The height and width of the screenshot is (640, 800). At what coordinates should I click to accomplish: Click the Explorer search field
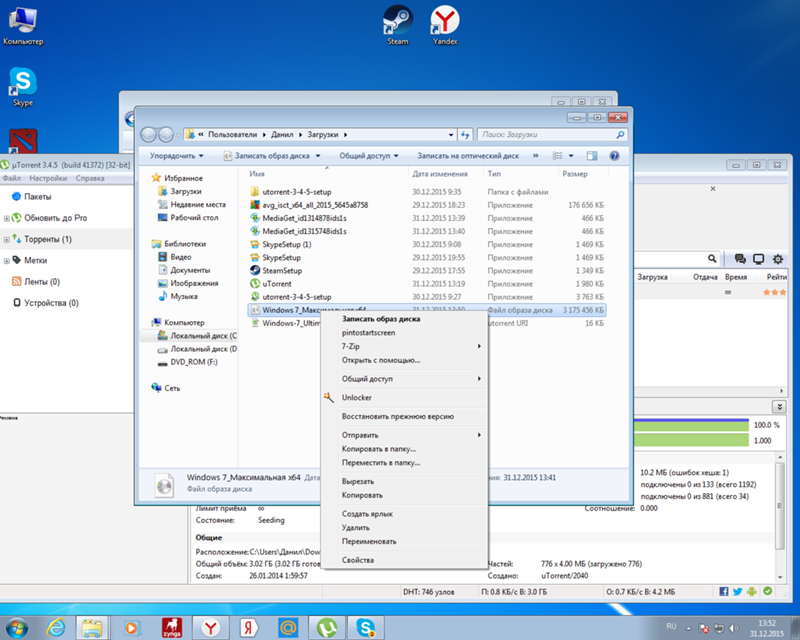click(x=553, y=135)
